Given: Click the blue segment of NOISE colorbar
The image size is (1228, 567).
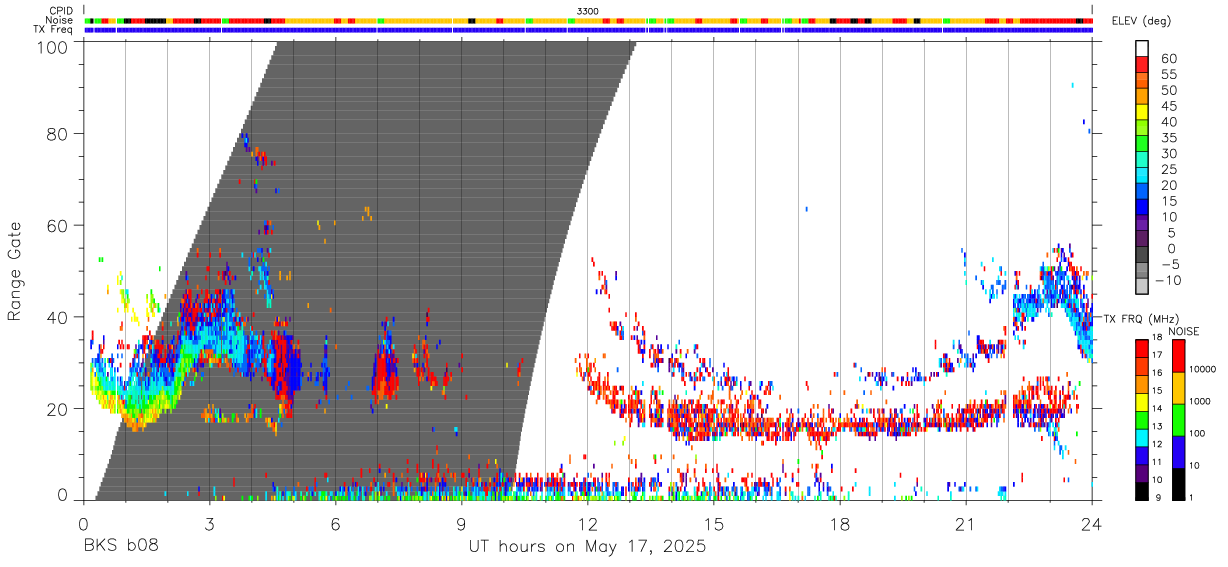Looking at the screenshot, I should (1180, 451).
